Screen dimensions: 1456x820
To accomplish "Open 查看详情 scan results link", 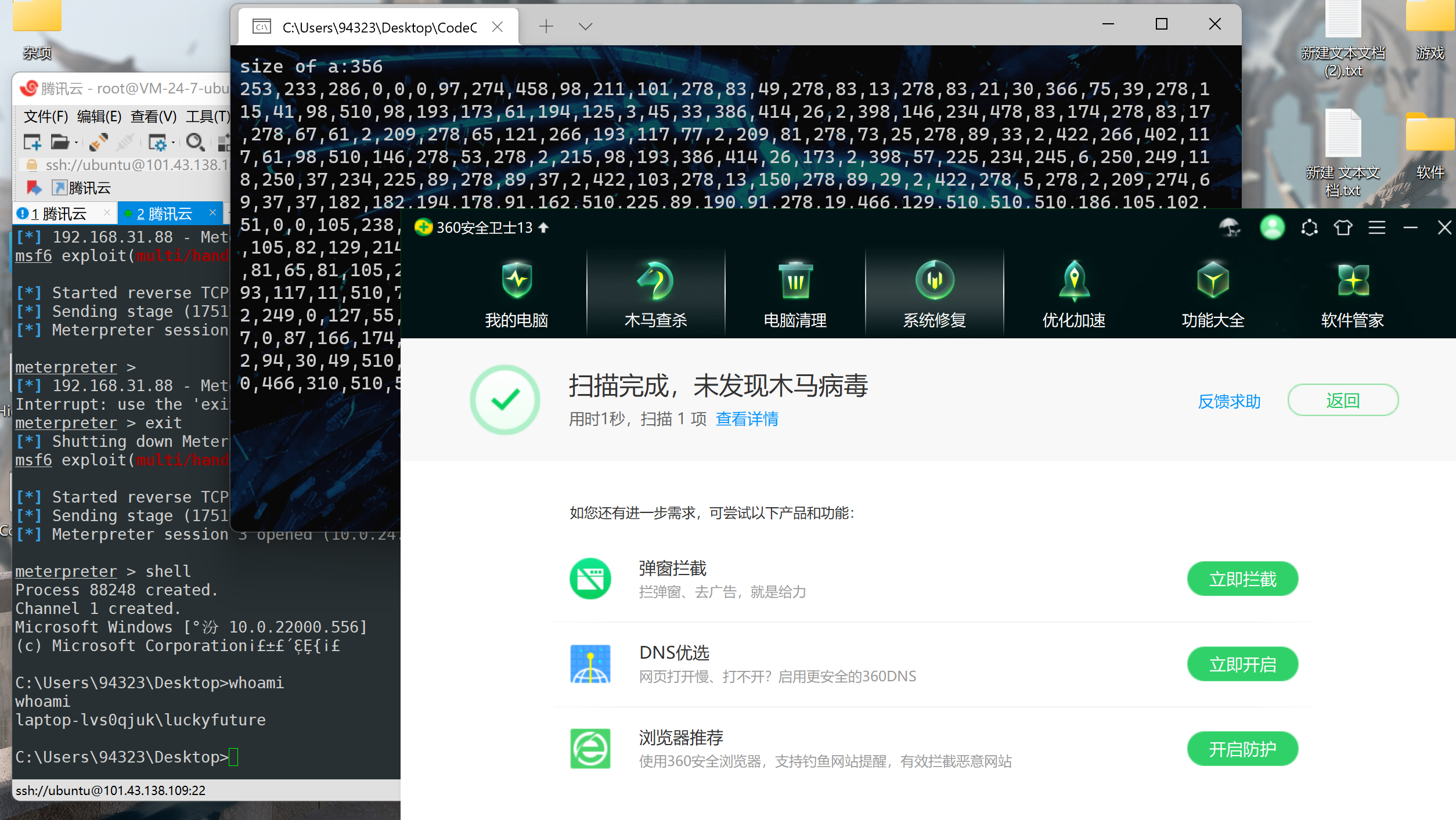I will point(747,419).
